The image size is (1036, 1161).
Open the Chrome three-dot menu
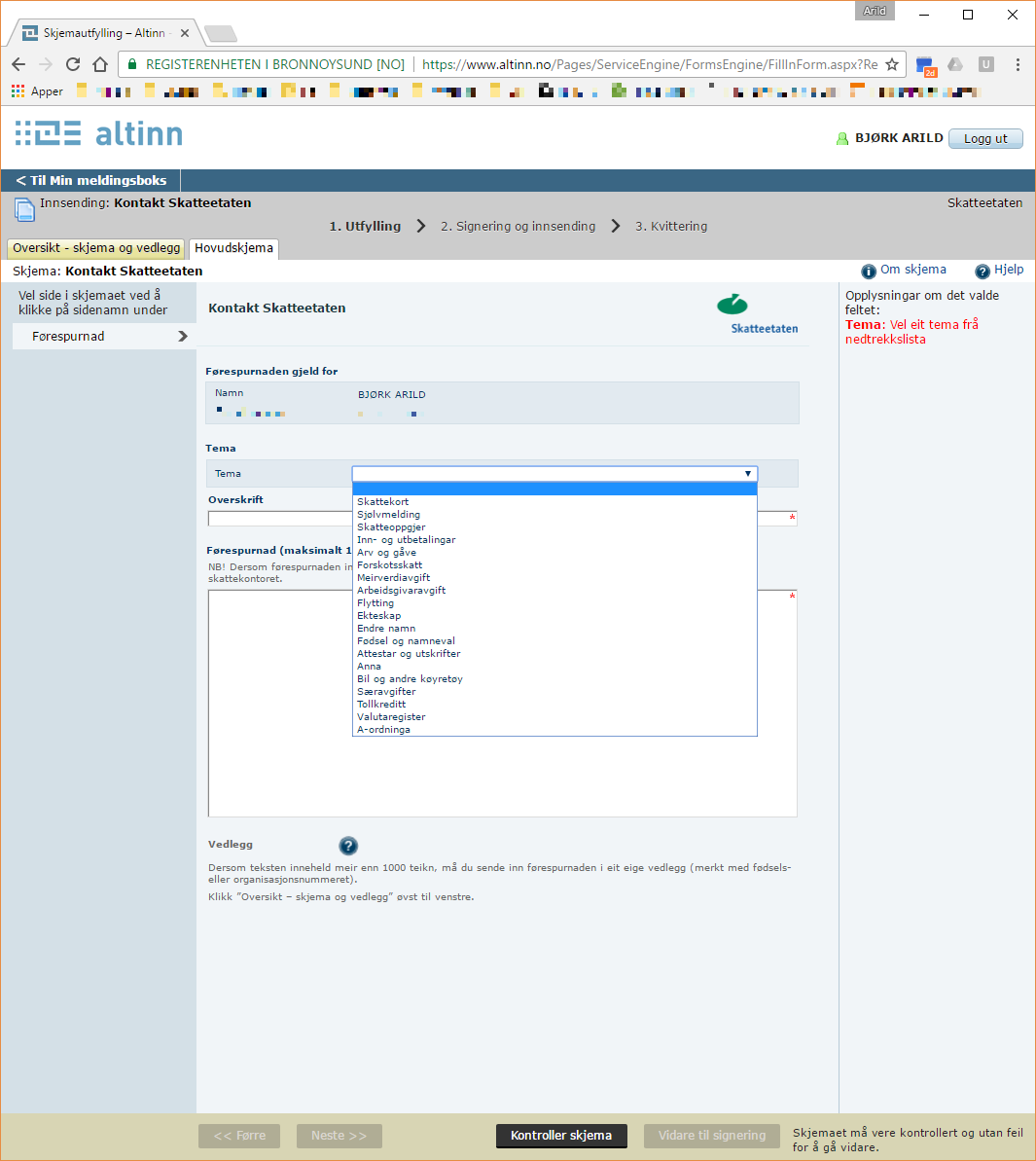1018,64
